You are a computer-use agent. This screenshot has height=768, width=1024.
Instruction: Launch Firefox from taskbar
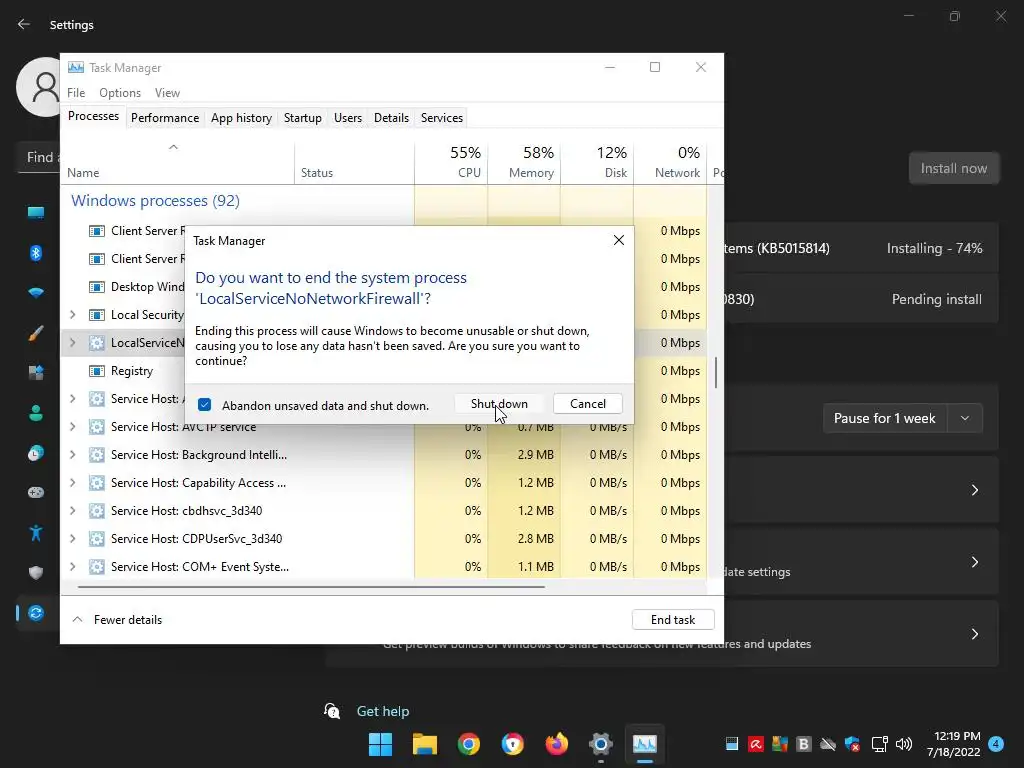(556, 744)
